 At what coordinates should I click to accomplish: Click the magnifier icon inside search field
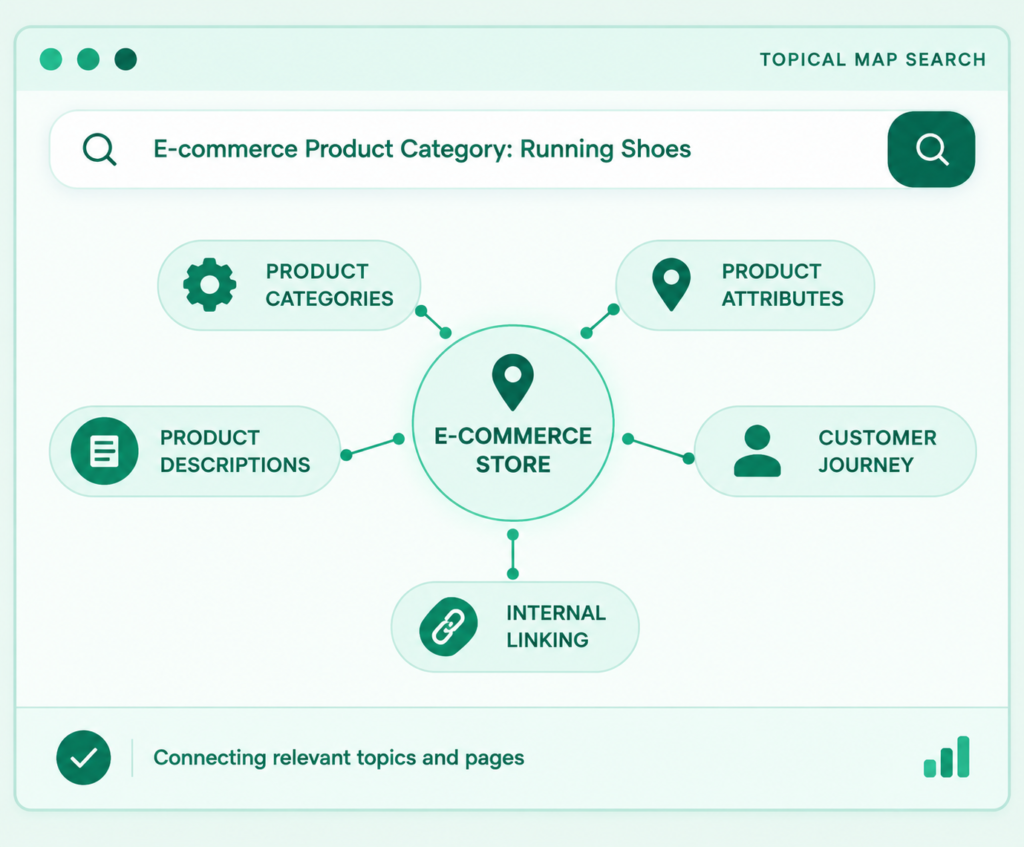click(99, 150)
